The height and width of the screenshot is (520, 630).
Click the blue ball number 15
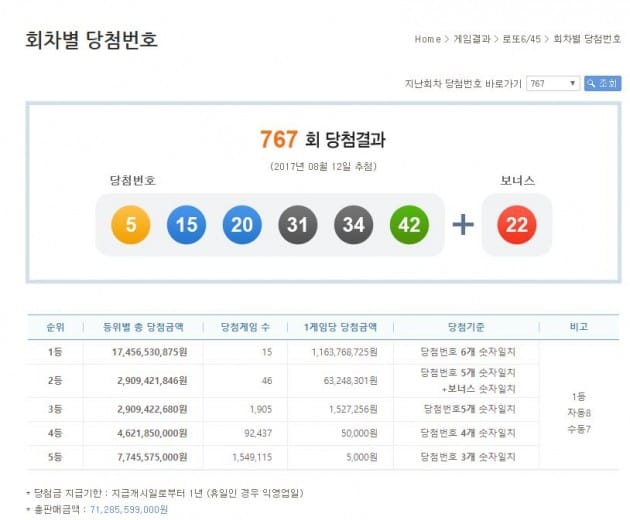tap(186, 225)
